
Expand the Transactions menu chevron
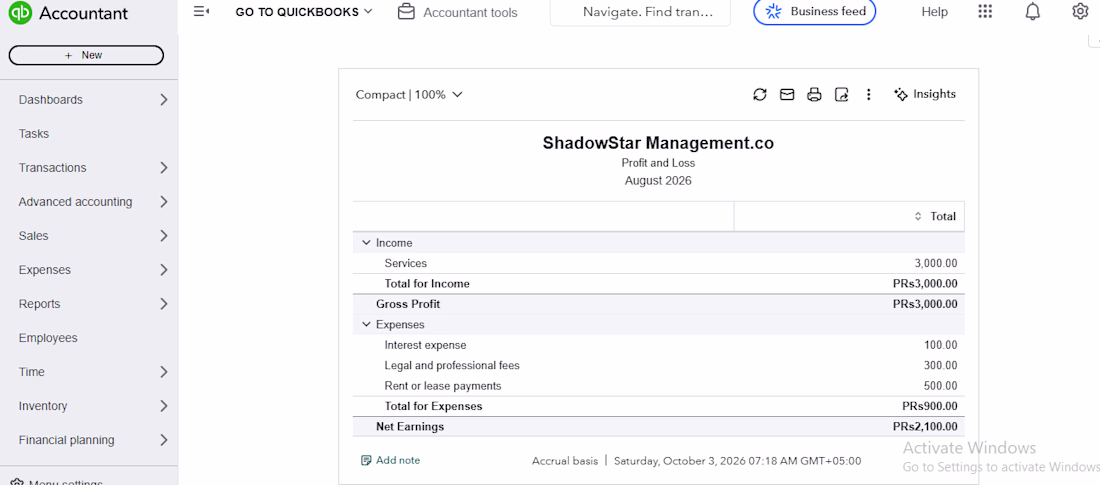(163, 168)
